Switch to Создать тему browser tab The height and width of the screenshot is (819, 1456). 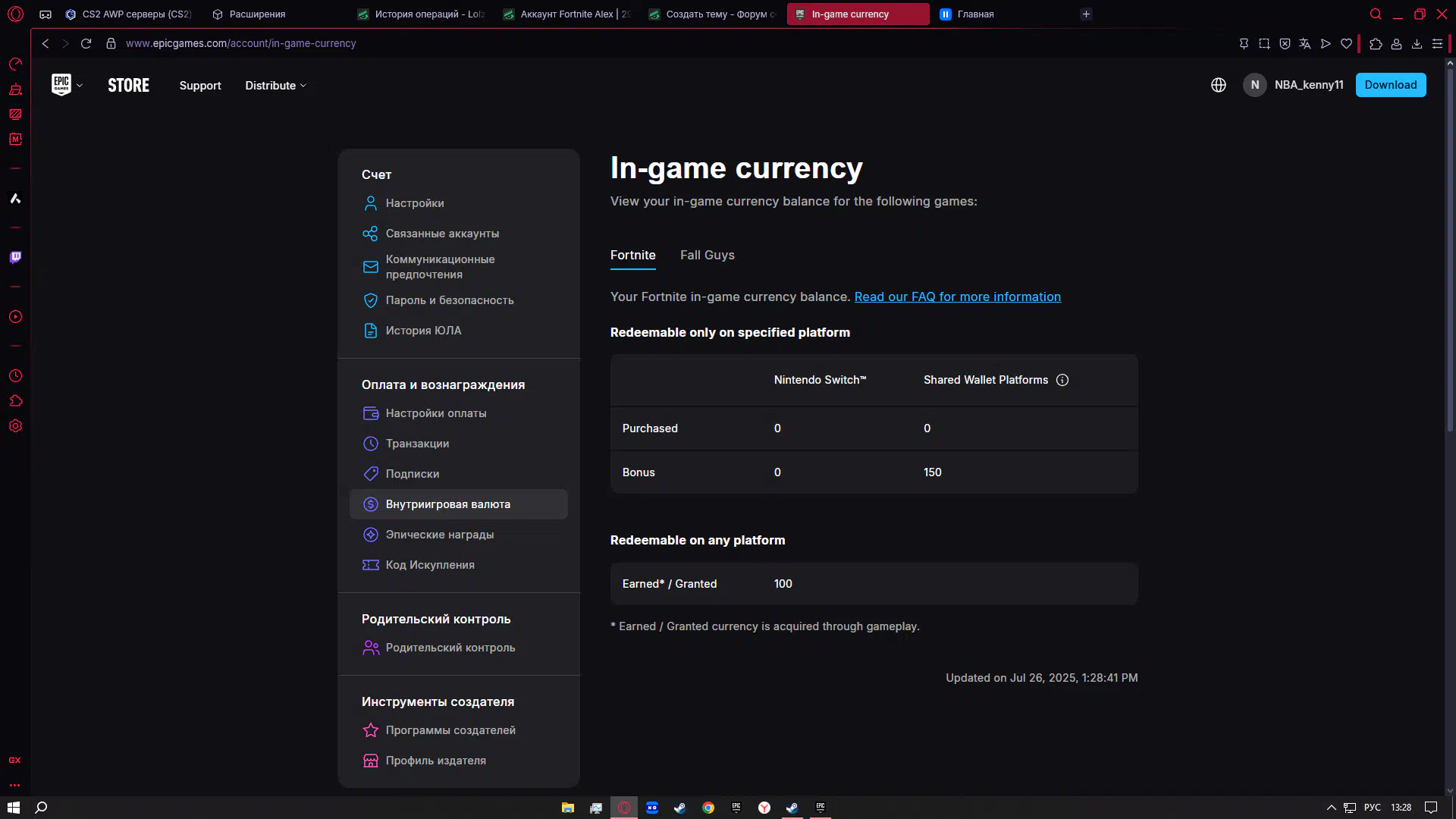713,14
